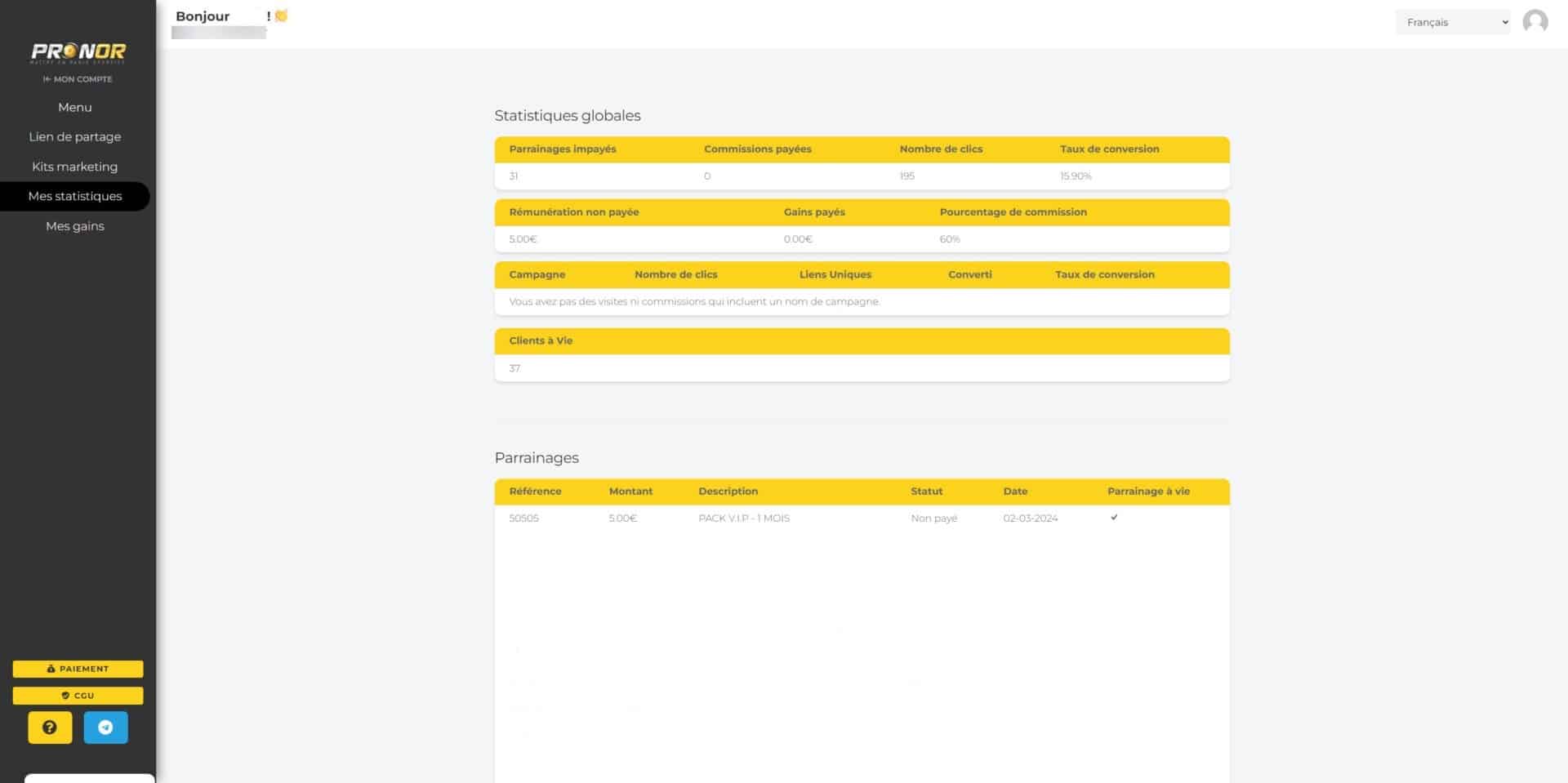
Task: Navigate to Kits marketing
Action: [75, 167]
